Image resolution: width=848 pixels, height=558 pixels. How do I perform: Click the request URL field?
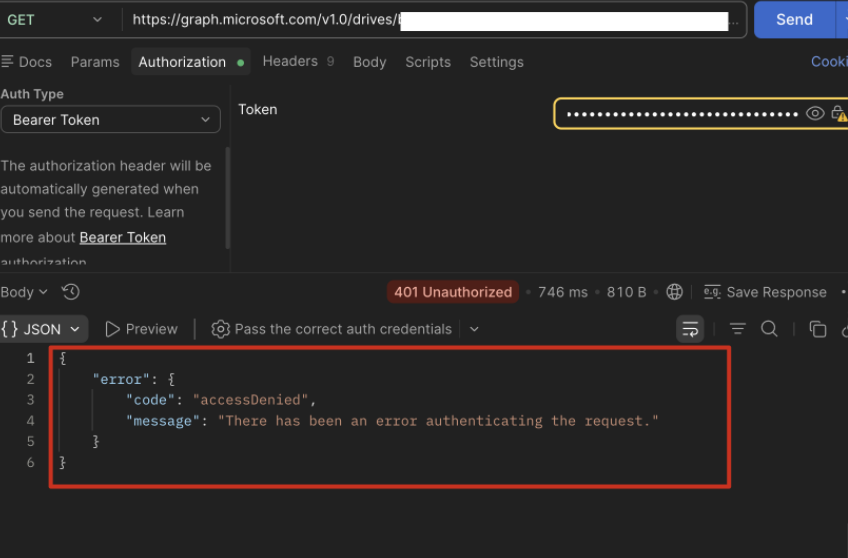(x=434, y=20)
